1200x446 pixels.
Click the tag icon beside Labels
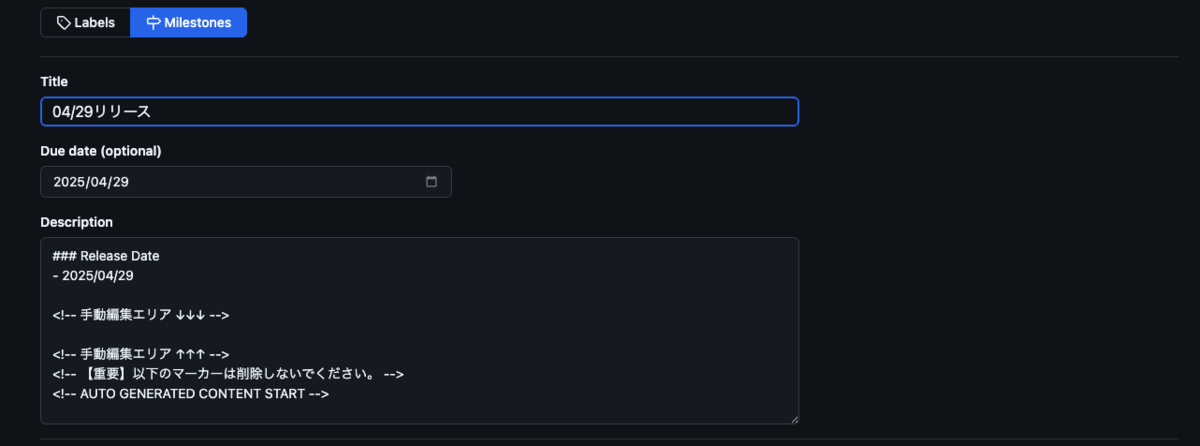(64, 22)
